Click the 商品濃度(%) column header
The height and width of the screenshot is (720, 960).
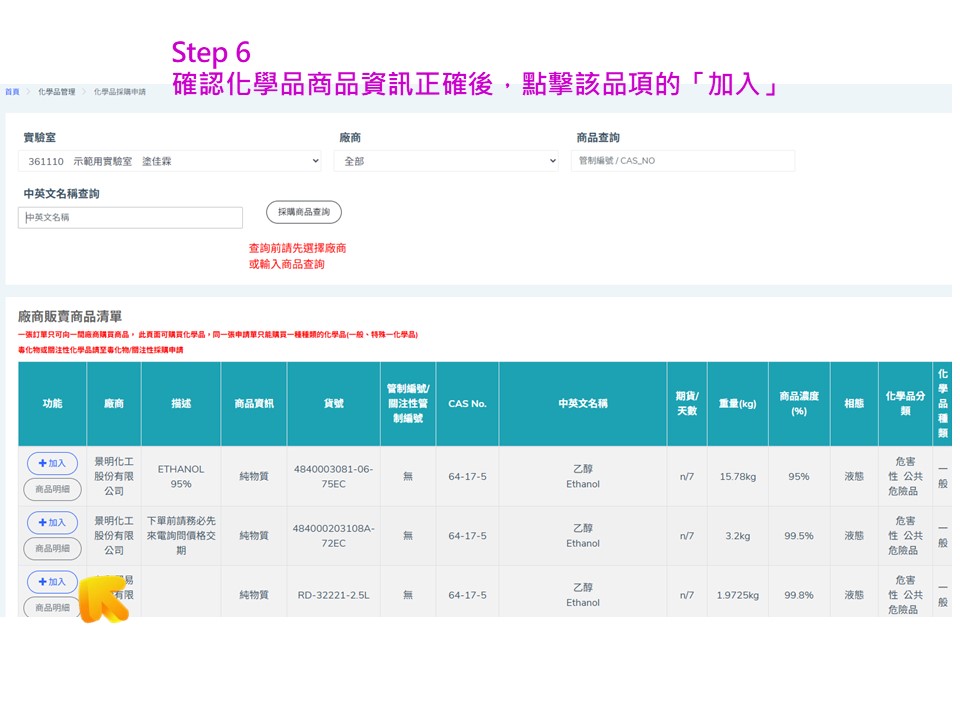click(x=799, y=403)
